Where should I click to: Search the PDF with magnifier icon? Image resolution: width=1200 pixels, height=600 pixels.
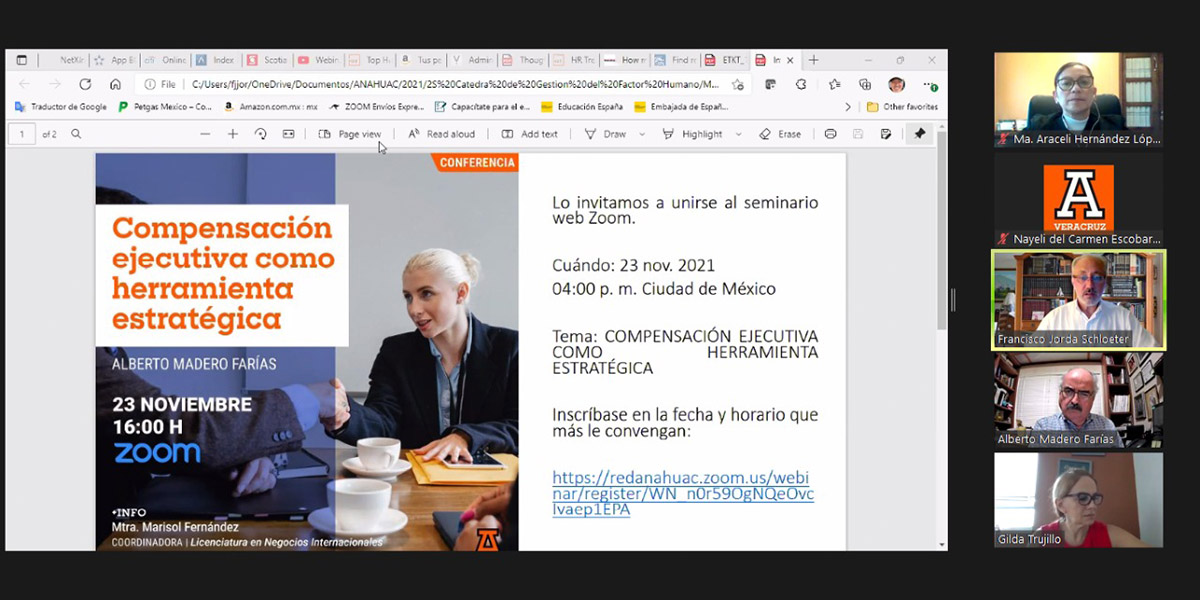[76, 134]
